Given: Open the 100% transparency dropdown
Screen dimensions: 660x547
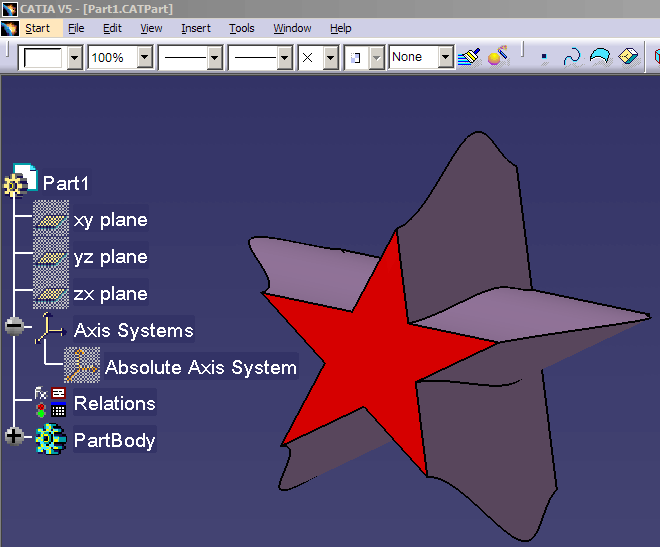Looking at the screenshot, I should [x=145, y=57].
